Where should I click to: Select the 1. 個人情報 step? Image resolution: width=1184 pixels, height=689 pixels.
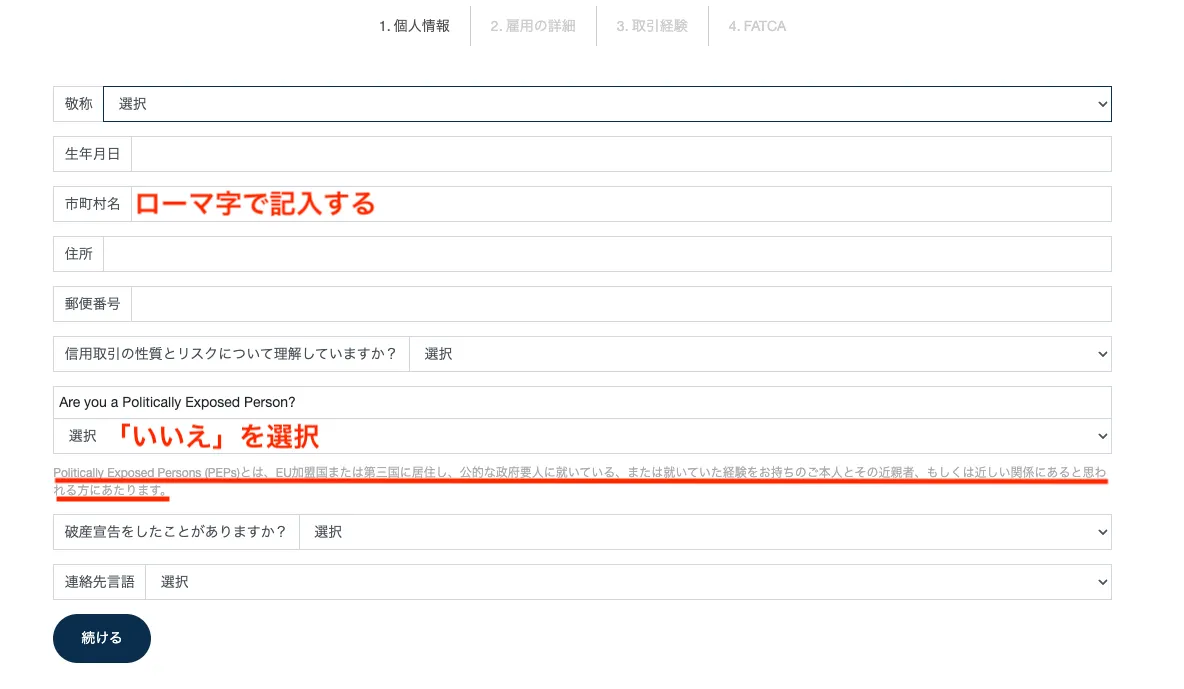pos(413,26)
